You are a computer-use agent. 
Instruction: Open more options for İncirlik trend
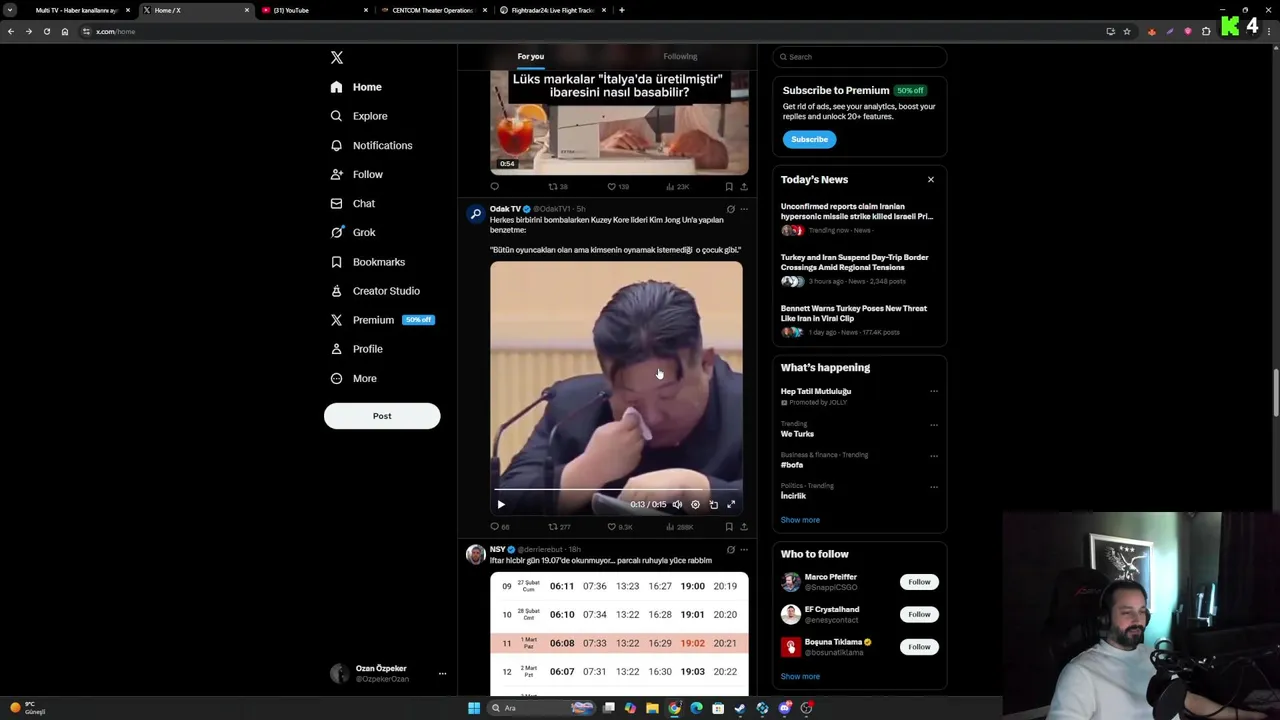tap(934, 487)
